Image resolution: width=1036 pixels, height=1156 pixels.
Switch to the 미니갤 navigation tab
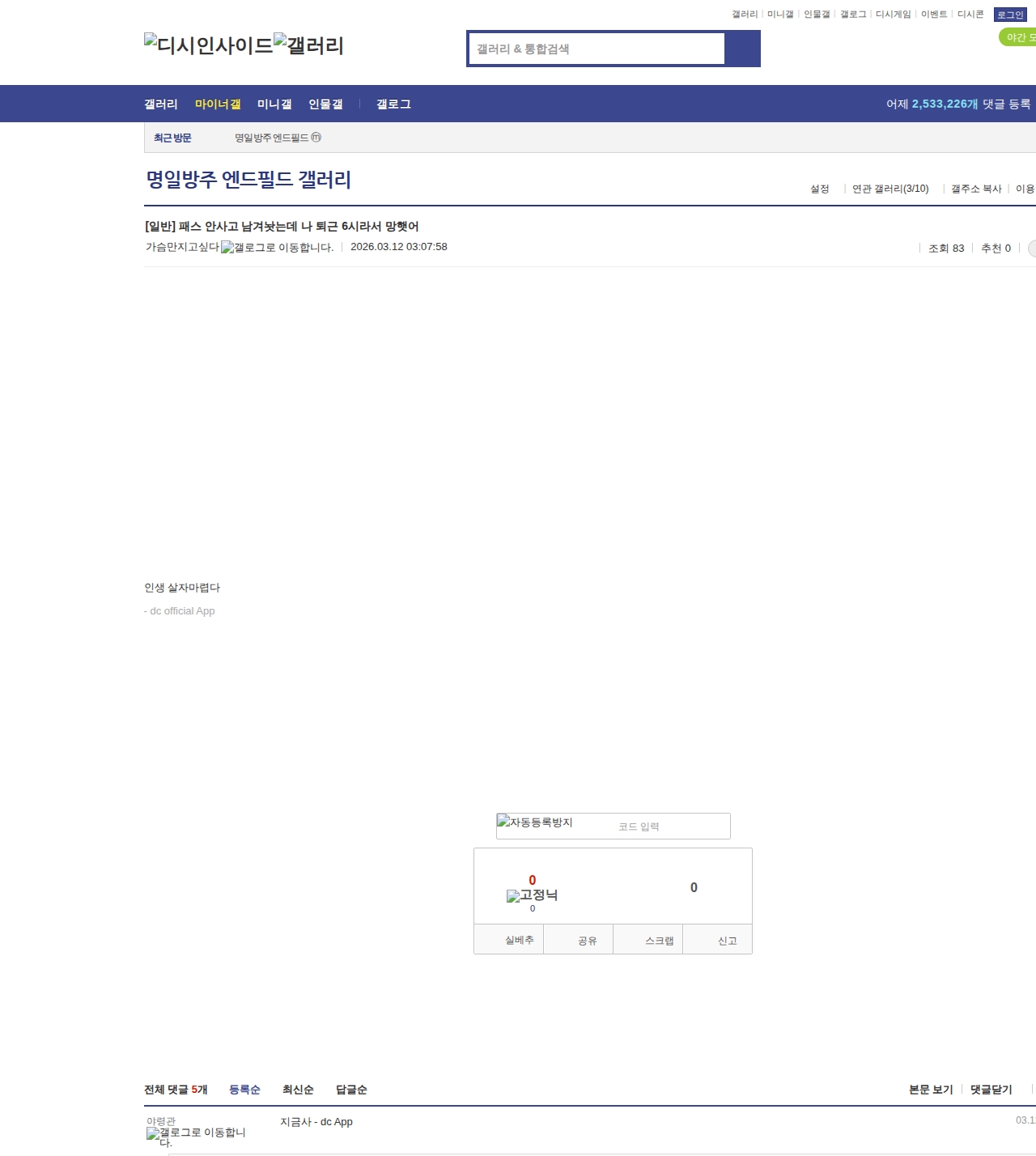pos(274,104)
